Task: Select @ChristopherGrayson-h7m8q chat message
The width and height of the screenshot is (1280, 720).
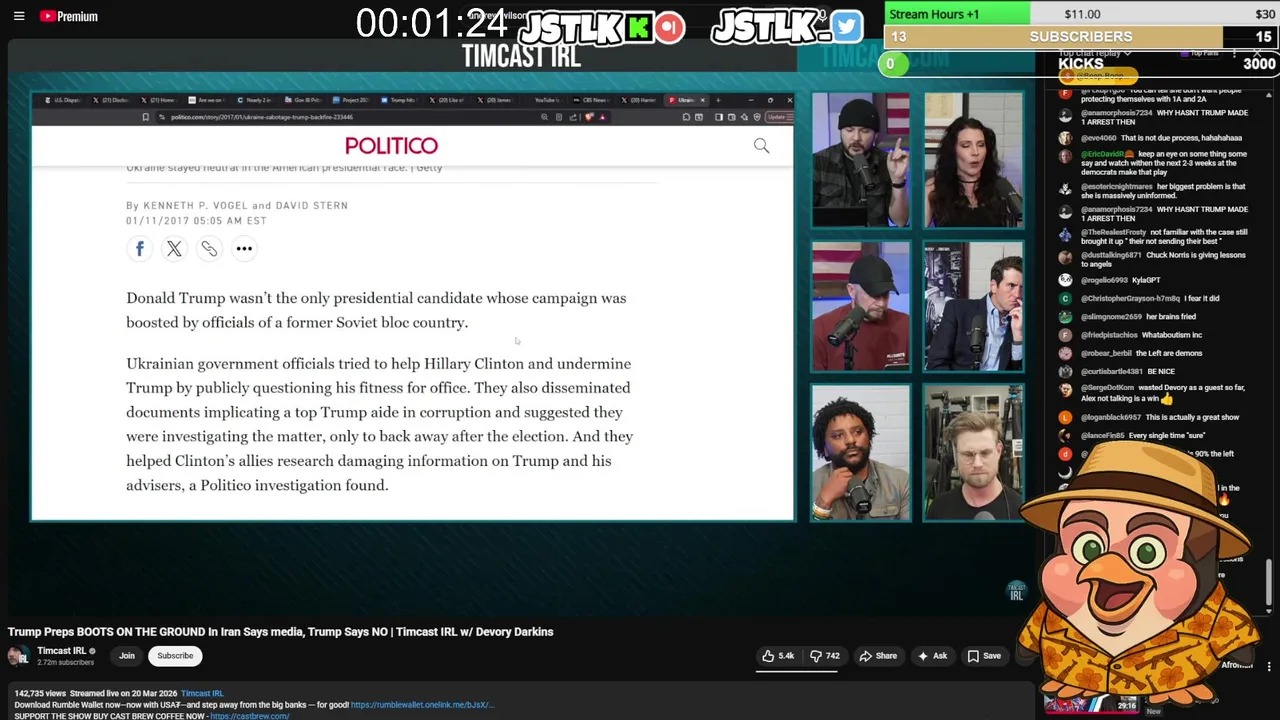Action: [1150, 298]
